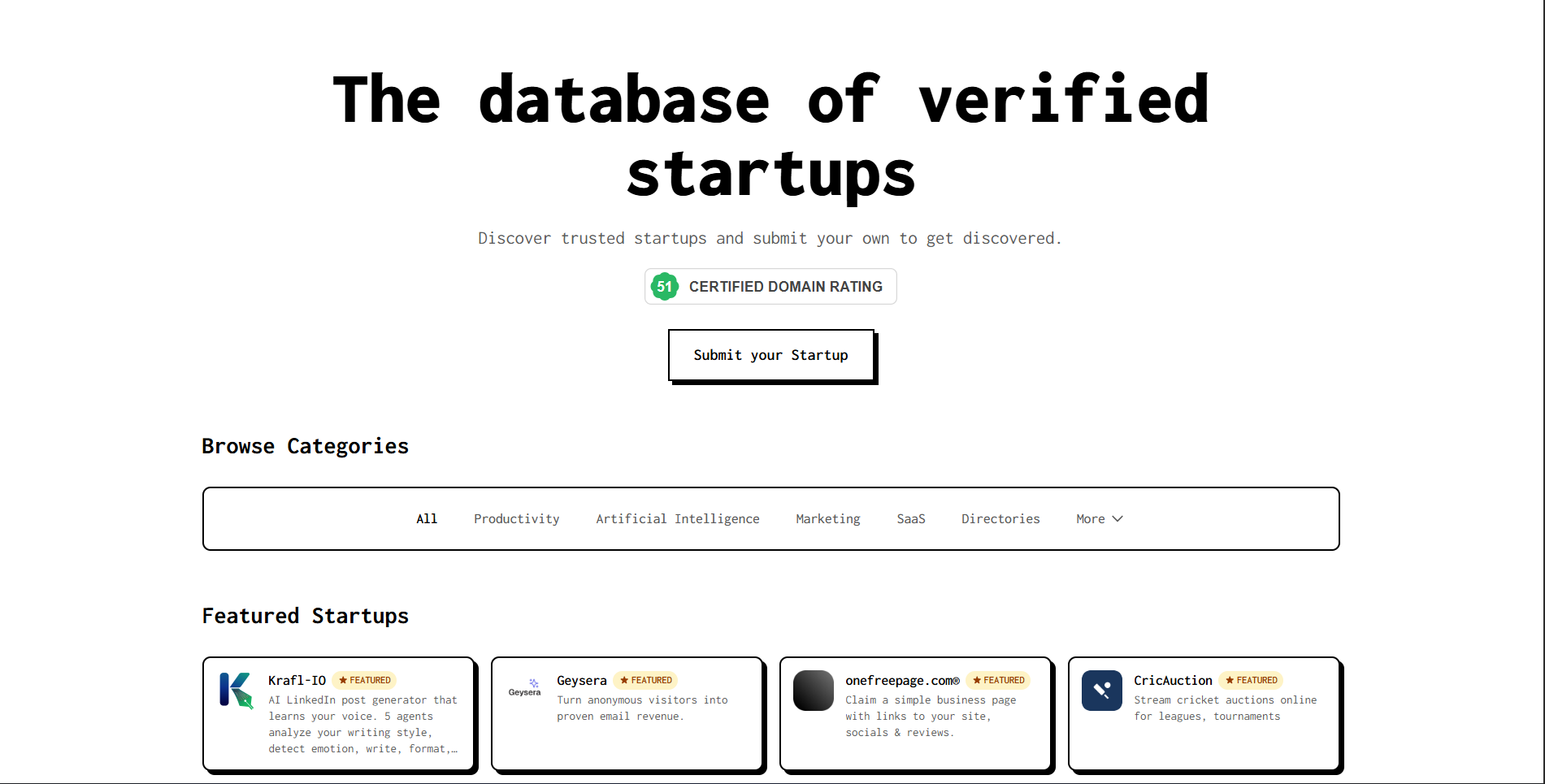Select the Artificial Intelligence category
The height and width of the screenshot is (784, 1545).
pos(677,518)
